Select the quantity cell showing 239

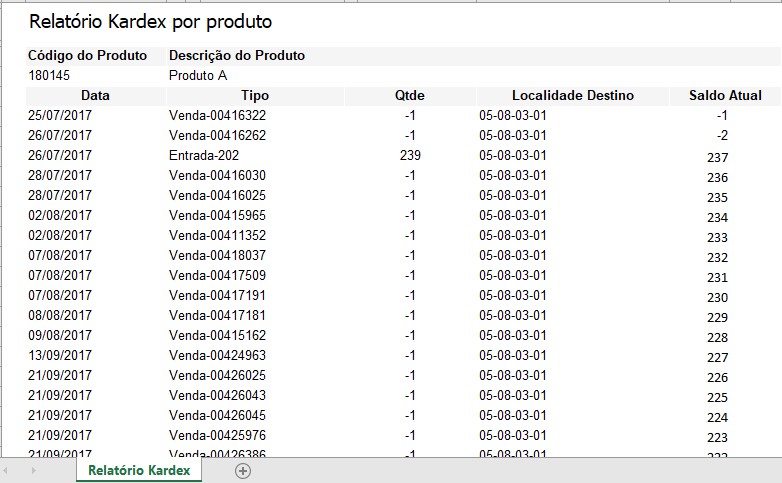[410, 156]
